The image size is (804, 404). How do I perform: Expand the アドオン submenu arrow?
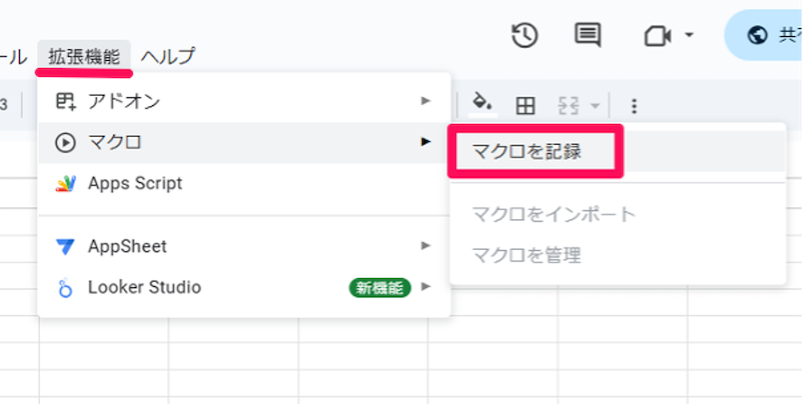pos(426,101)
